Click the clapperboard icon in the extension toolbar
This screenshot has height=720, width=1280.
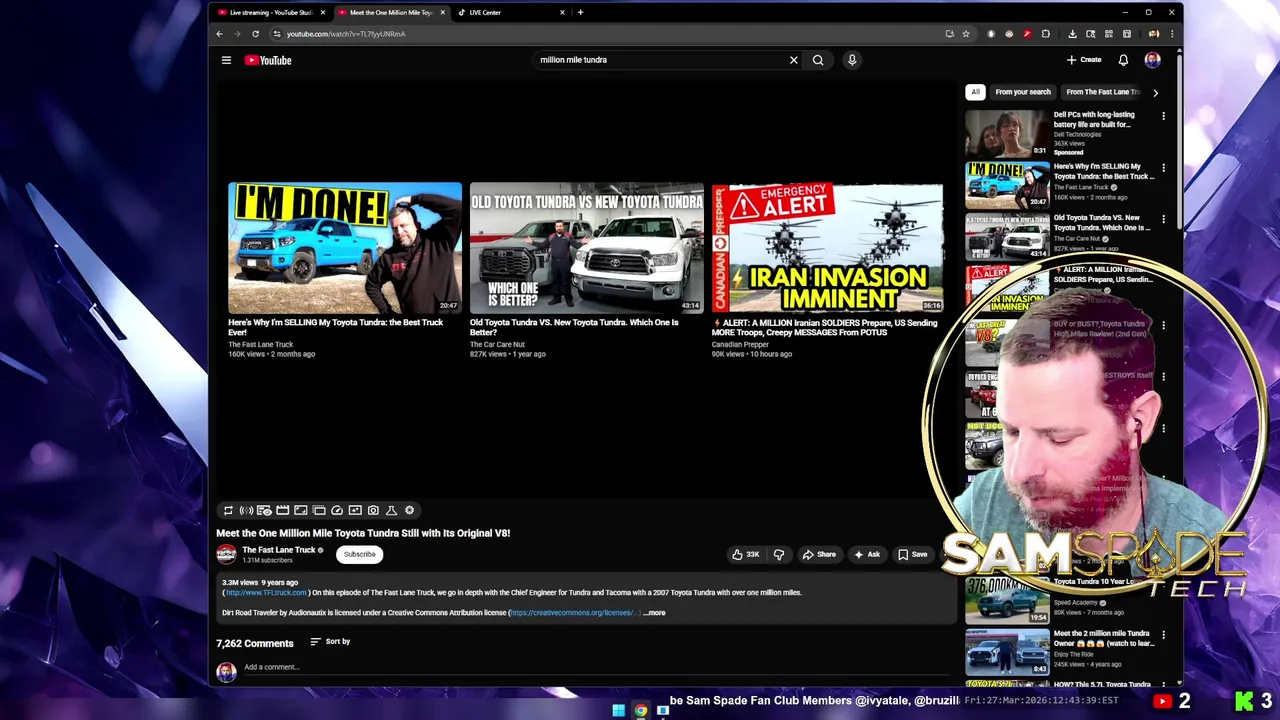(x=282, y=510)
